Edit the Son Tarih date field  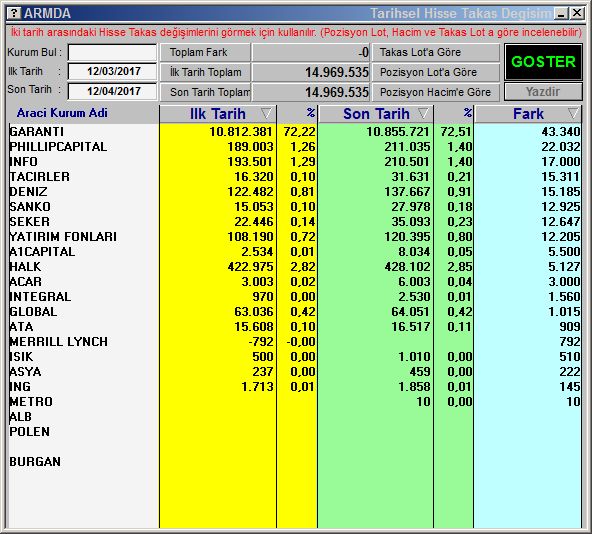coord(112,91)
